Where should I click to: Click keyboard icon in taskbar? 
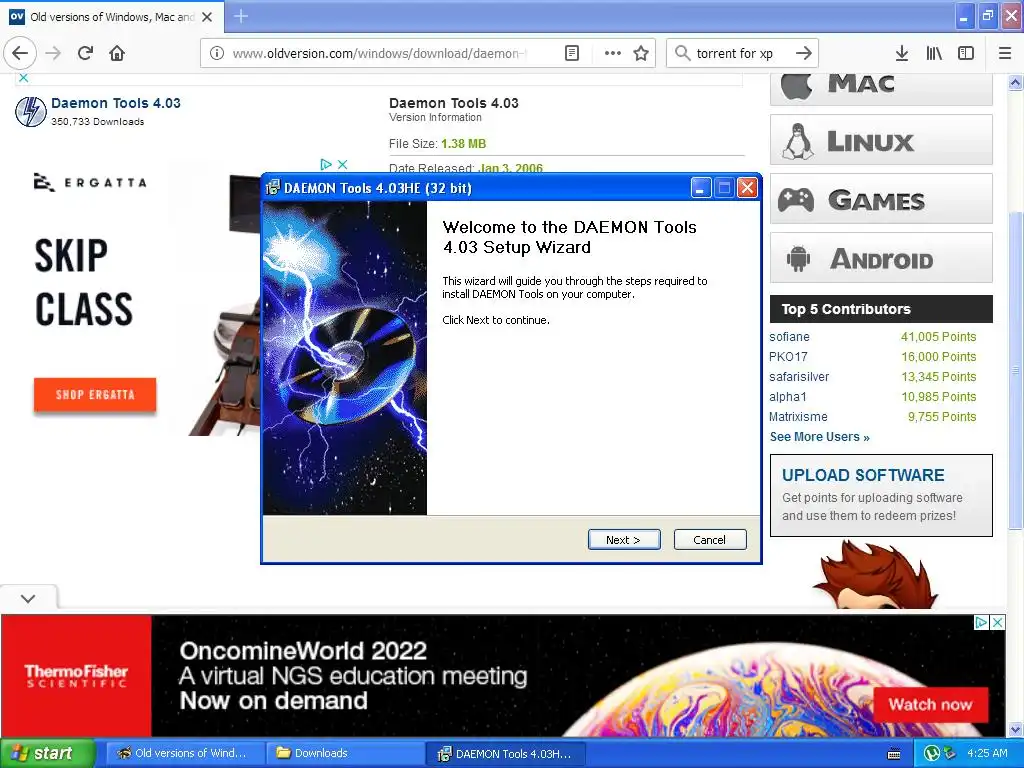894,754
